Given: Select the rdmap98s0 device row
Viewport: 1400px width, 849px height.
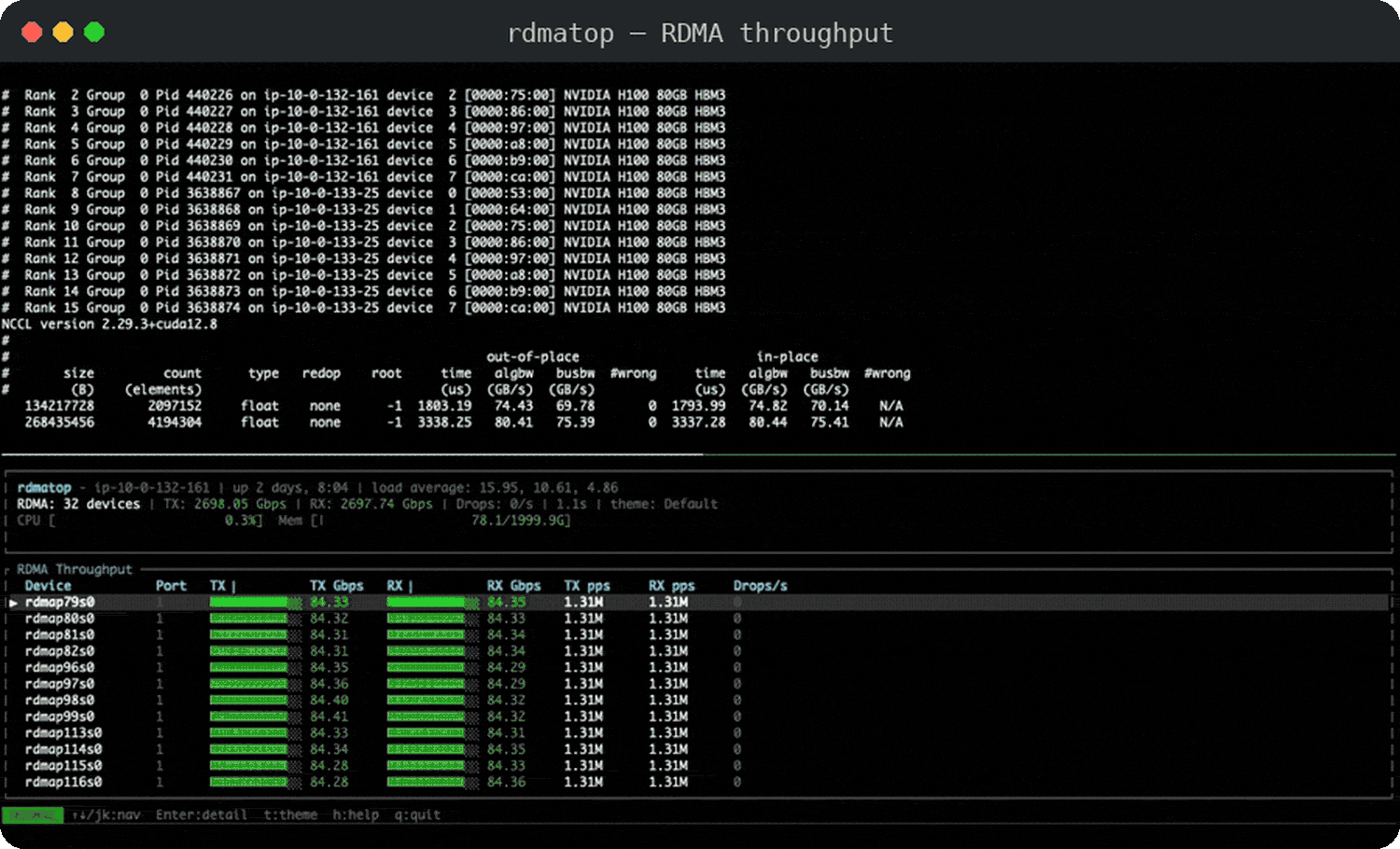Looking at the screenshot, I should coord(698,701).
